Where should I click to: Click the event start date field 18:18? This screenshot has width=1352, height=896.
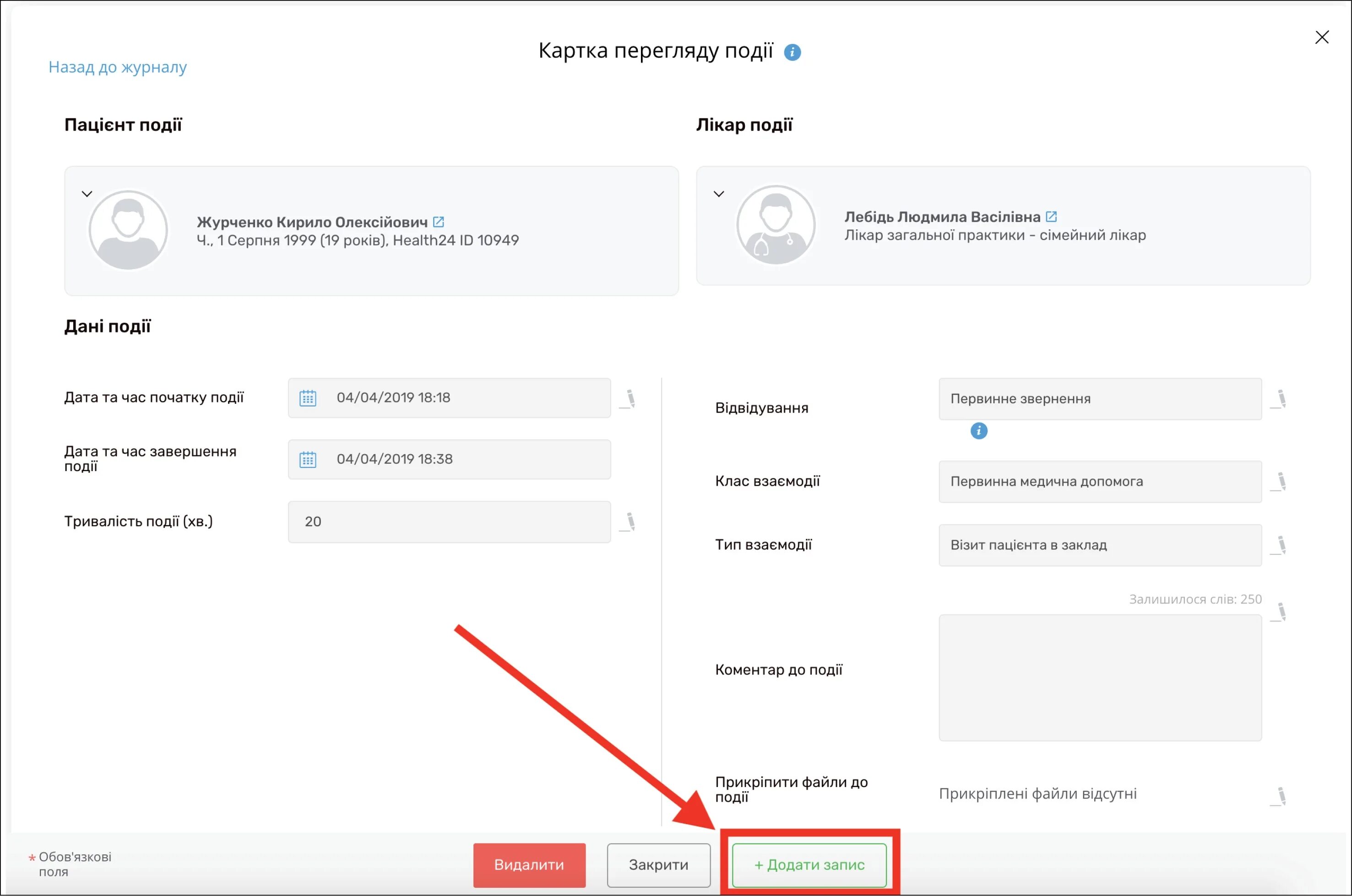[x=449, y=398]
